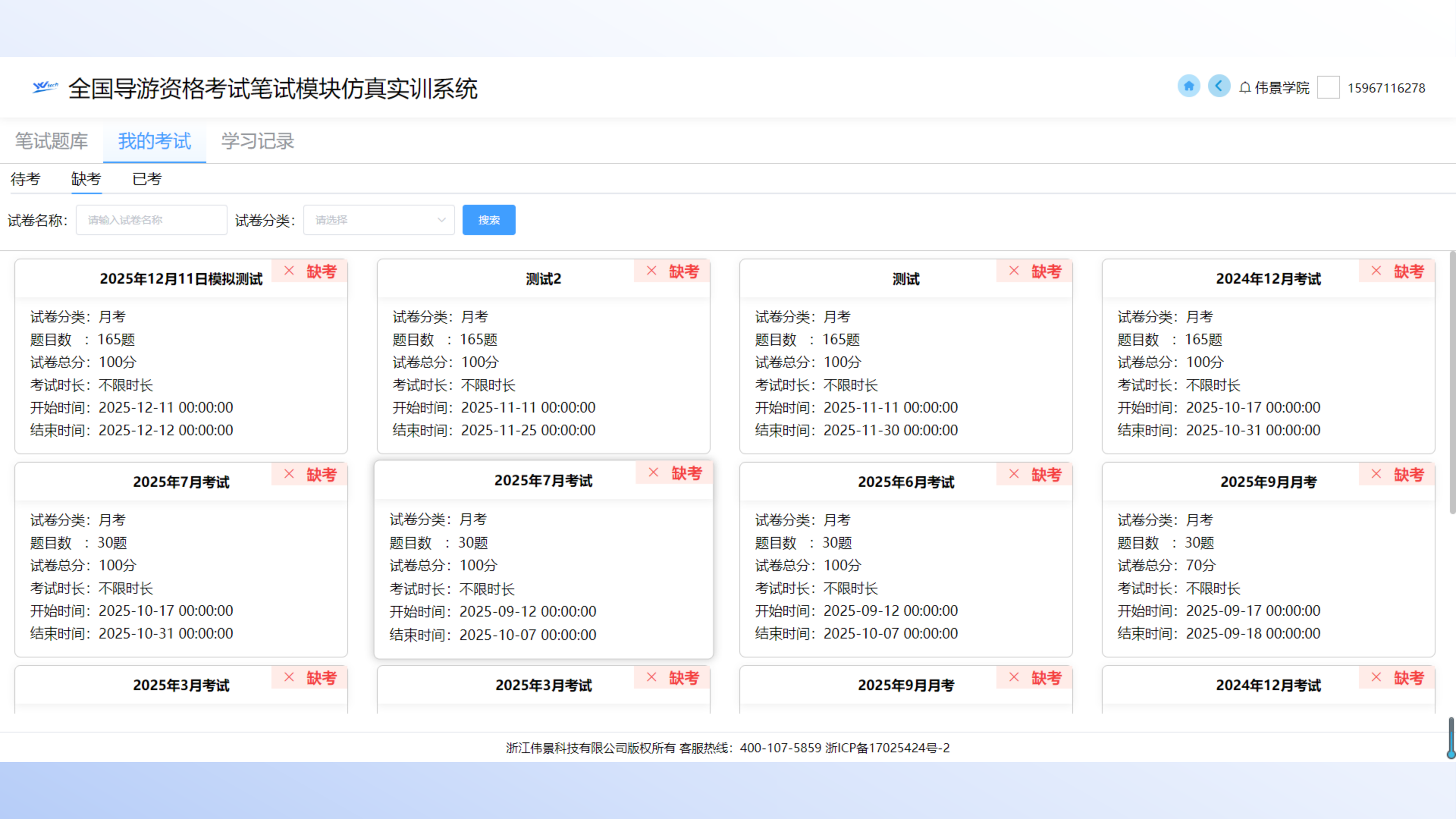This screenshot has width=1456, height=819.
Task: Click X icon on 测试2 card
Action: (652, 271)
